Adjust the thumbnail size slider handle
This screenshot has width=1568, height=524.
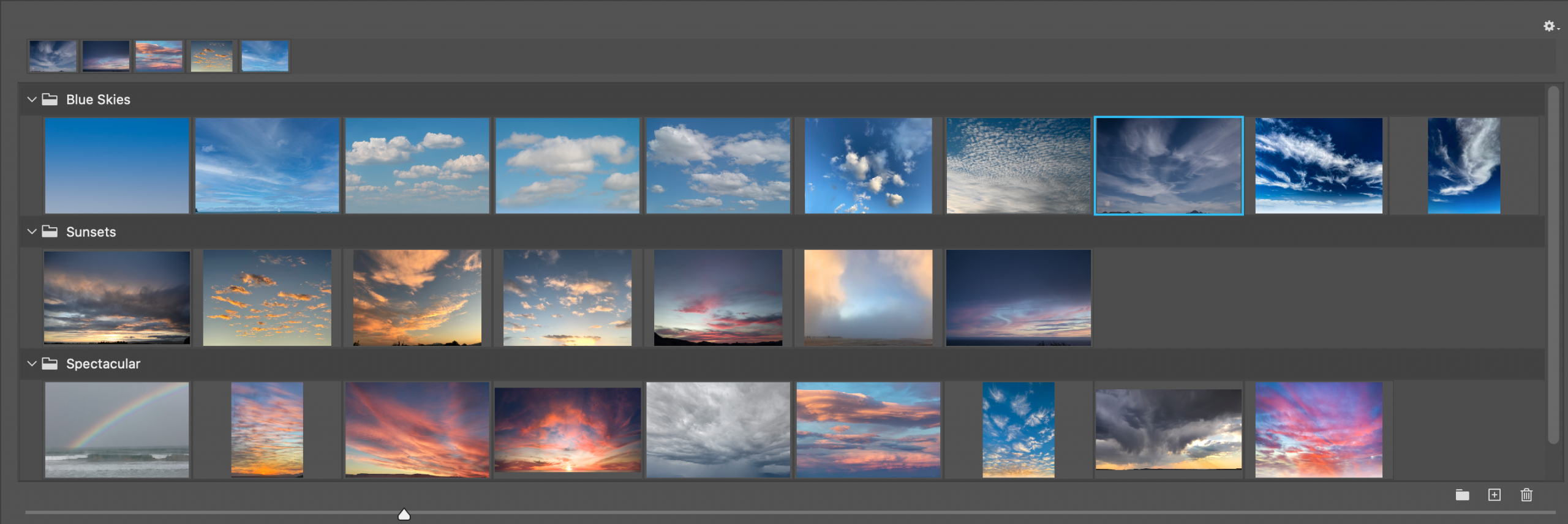tap(404, 514)
